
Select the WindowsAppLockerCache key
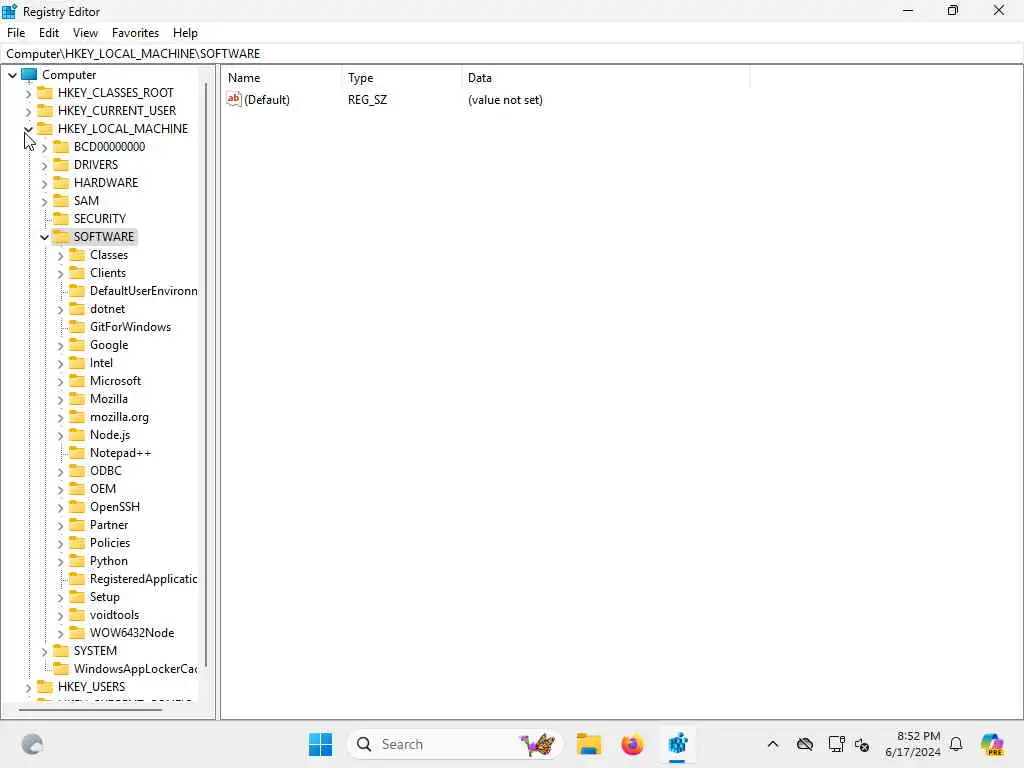click(x=135, y=669)
